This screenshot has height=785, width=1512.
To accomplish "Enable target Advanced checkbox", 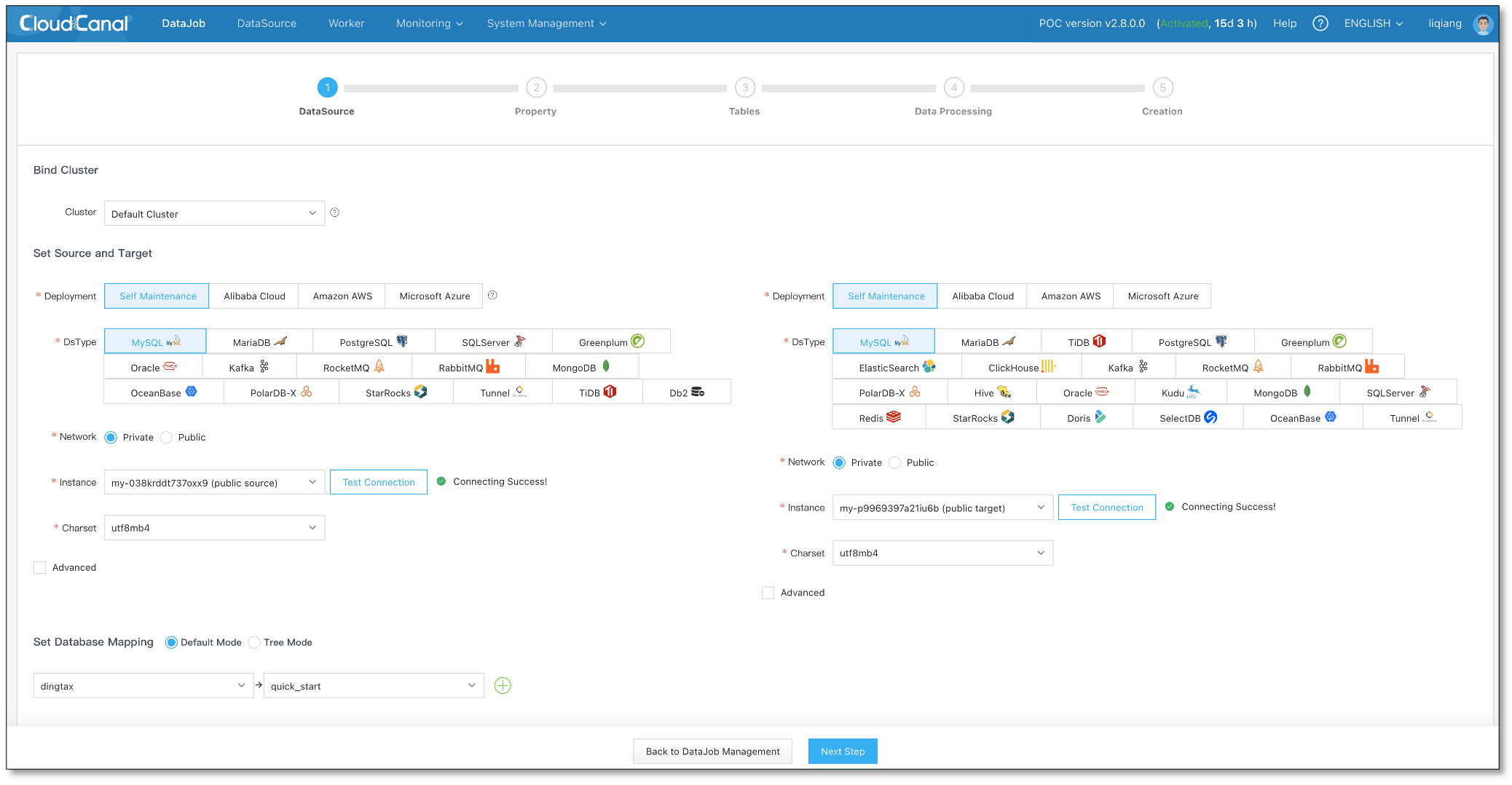I will tap(768, 593).
